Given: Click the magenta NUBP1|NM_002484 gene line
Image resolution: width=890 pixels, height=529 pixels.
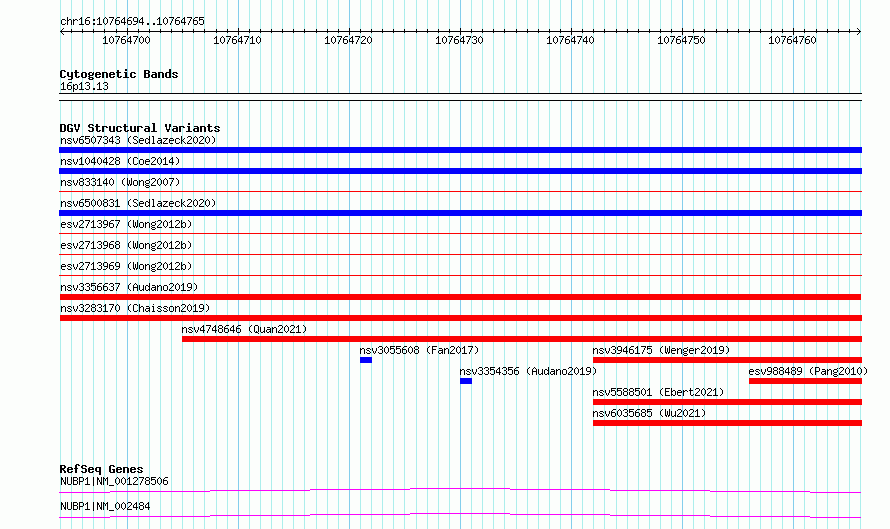Looking at the screenshot, I should click(x=460, y=515).
